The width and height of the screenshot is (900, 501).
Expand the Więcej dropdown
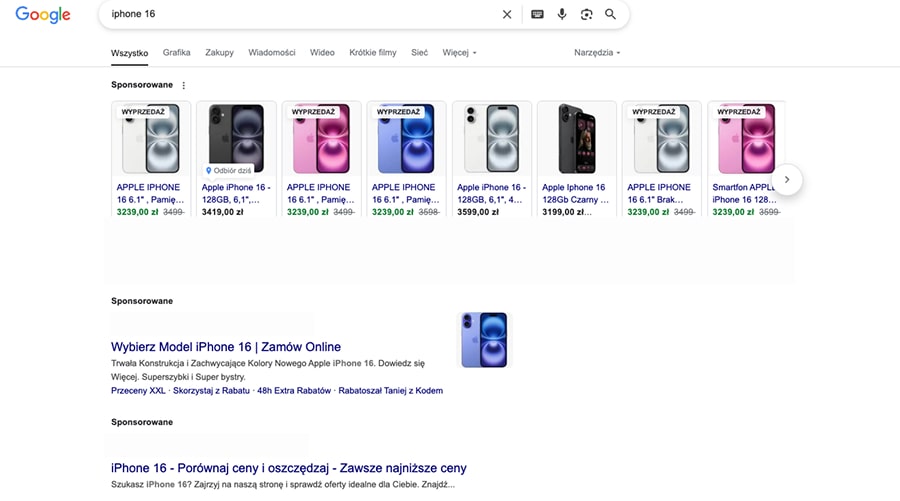[x=459, y=52]
